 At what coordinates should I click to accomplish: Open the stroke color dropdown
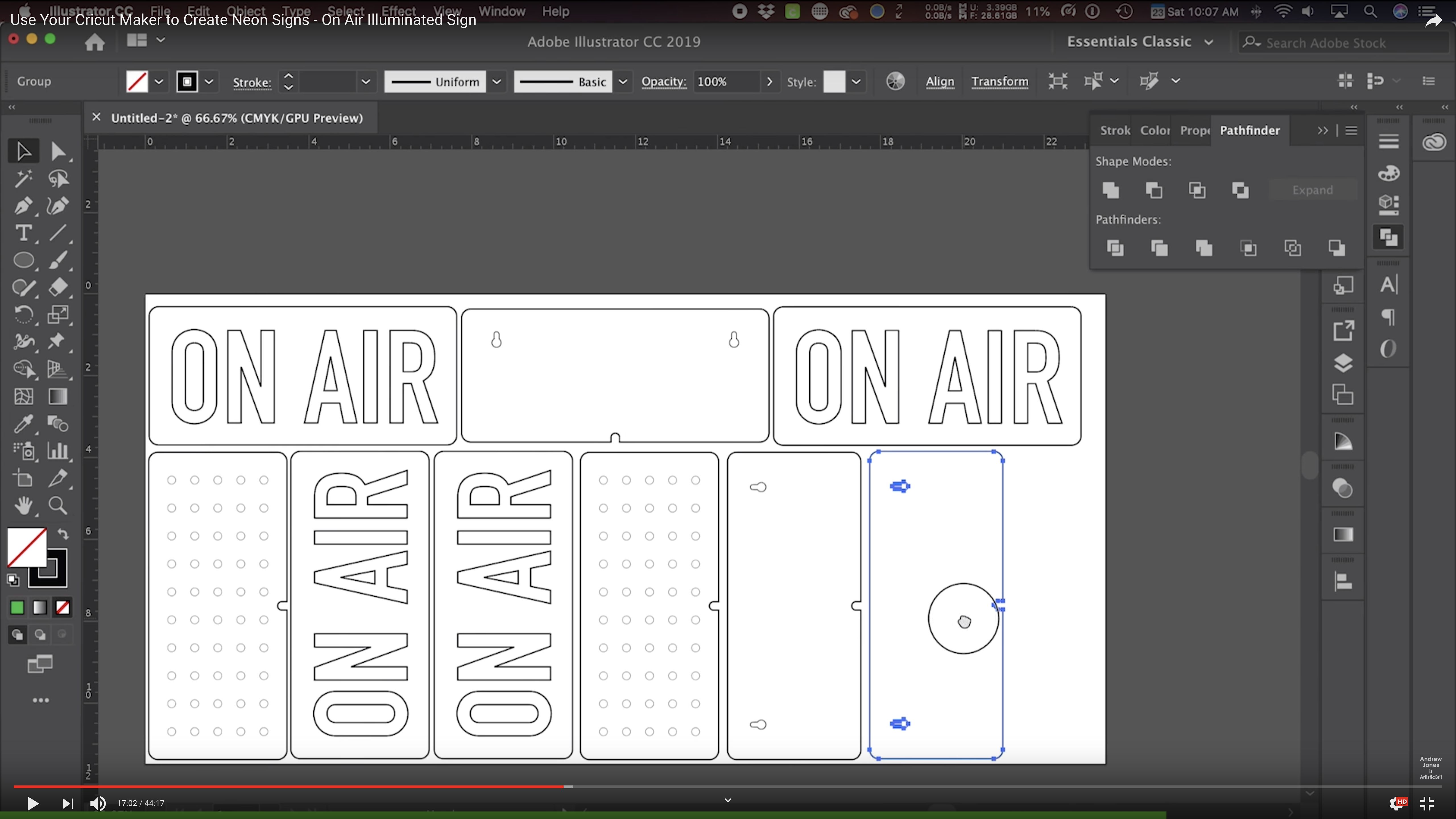tap(209, 81)
